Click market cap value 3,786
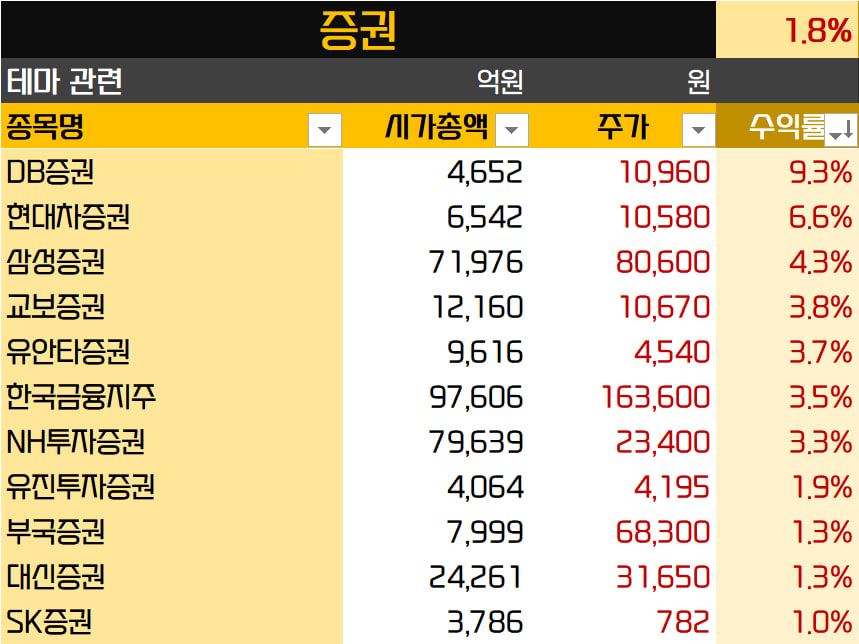Screen dimensions: 859x644 tap(485, 623)
